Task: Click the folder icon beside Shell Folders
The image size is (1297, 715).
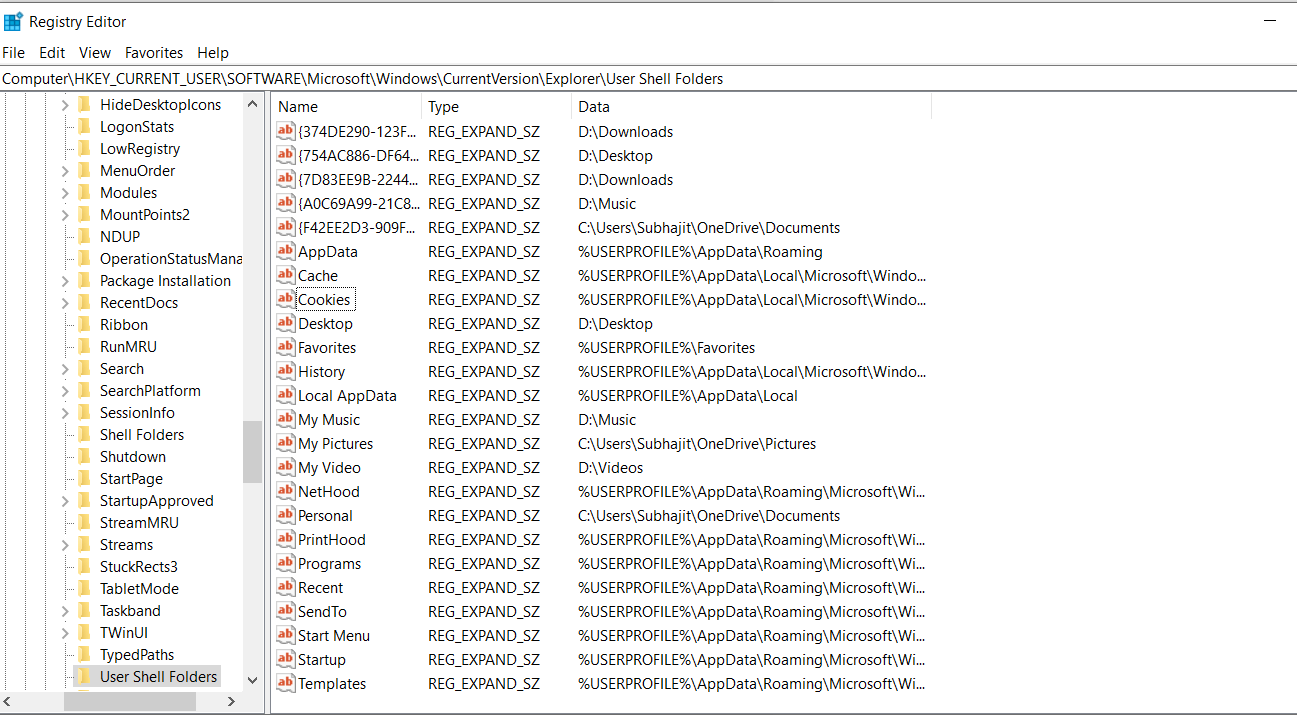Action: pyautogui.click(x=84, y=435)
